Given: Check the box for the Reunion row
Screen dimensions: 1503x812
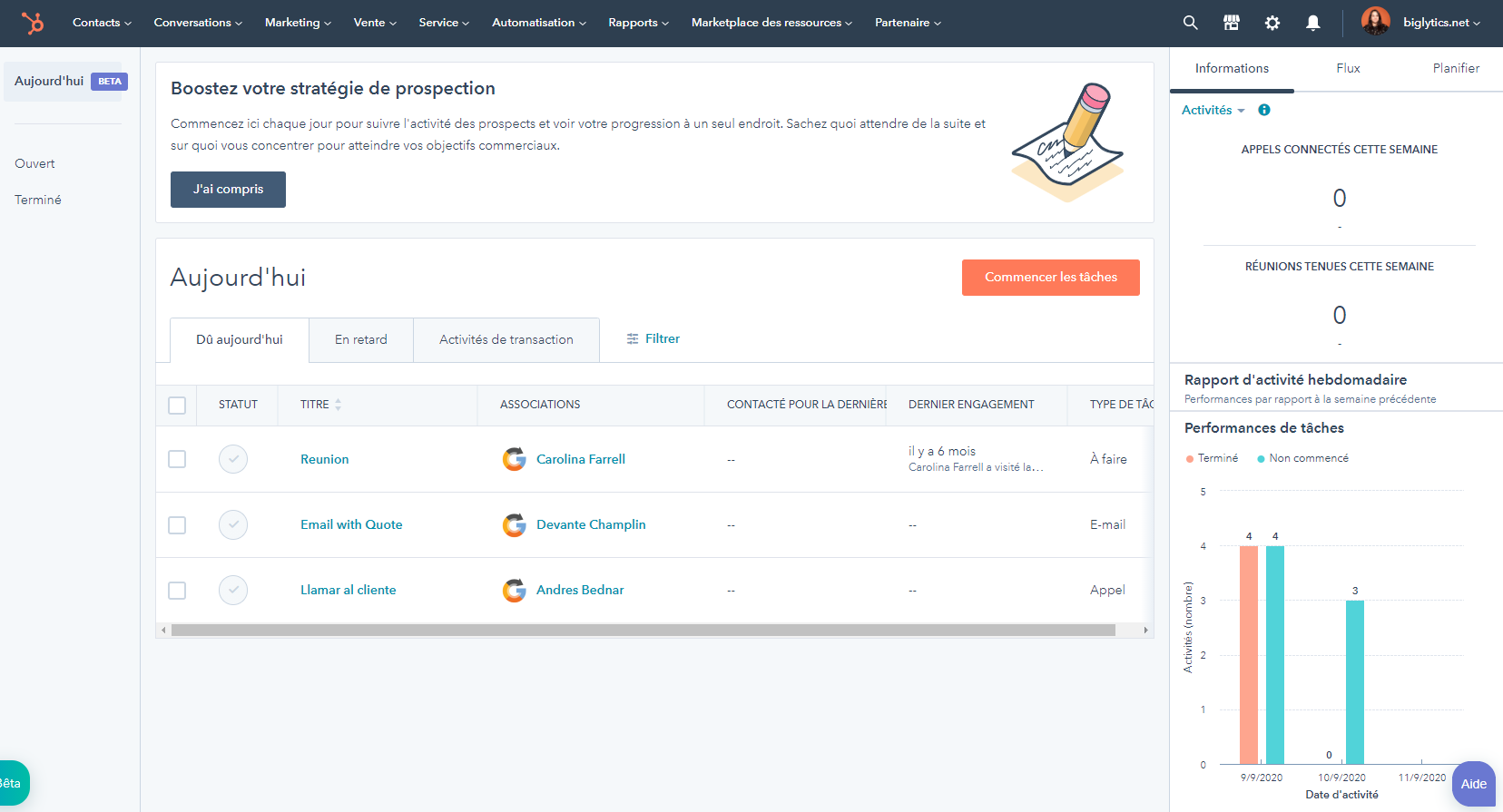Looking at the screenshot, I should pos(177,459).
